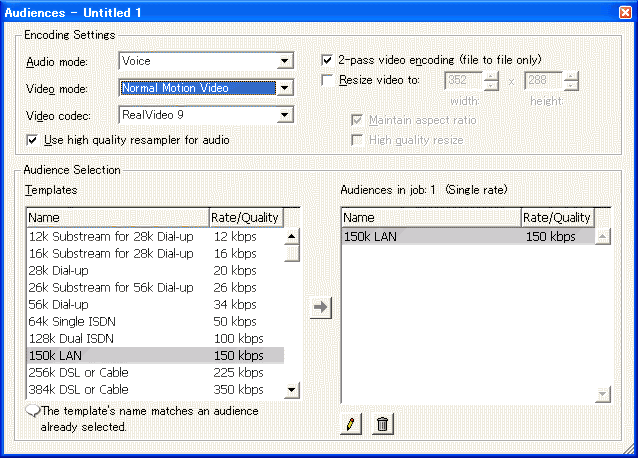Disable high quality resampler for audio
Image resolution: width=638 pixels, height=458 pixels.
[33, 140]
